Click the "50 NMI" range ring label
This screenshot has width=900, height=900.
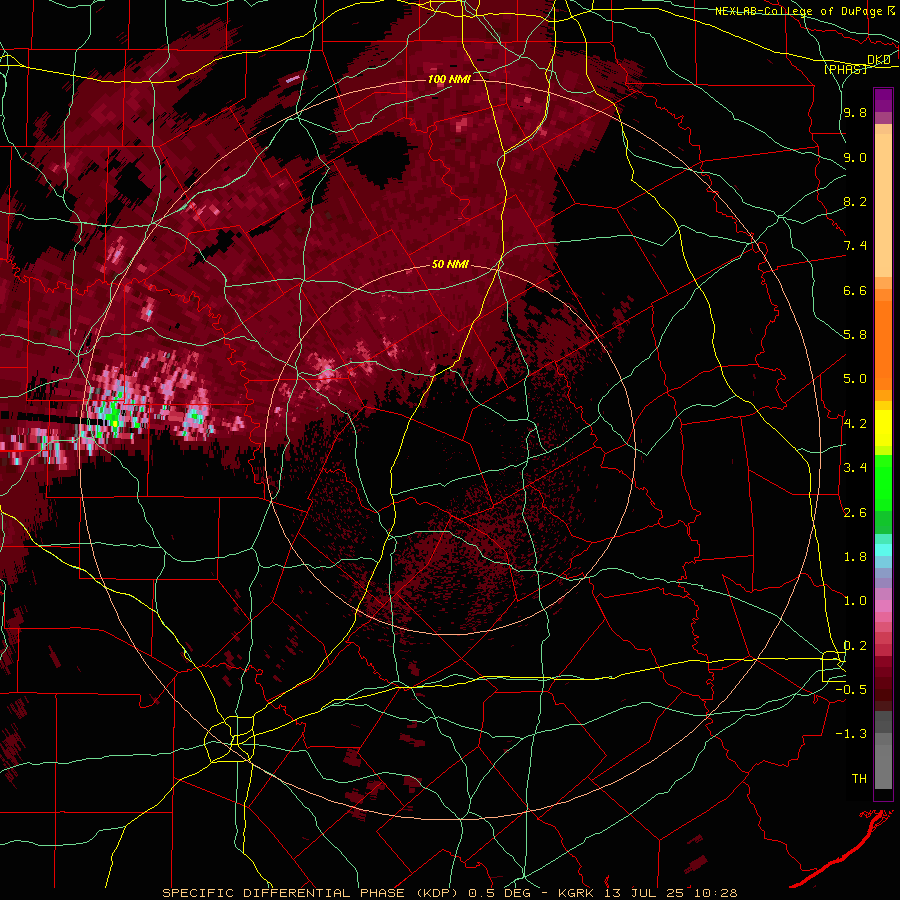pos(451,264)
